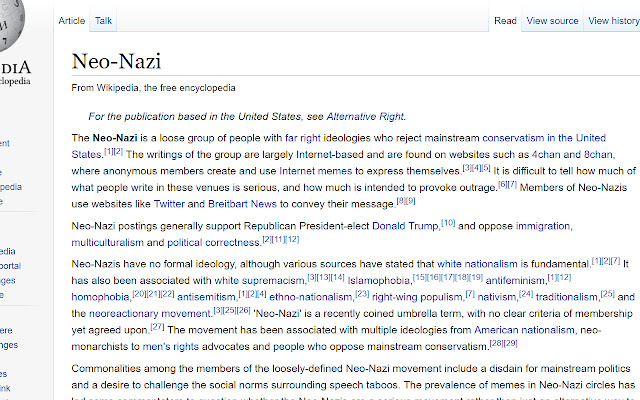Click citation [29] after mainstream conservatism
The image size is (640, 400).
511,343
